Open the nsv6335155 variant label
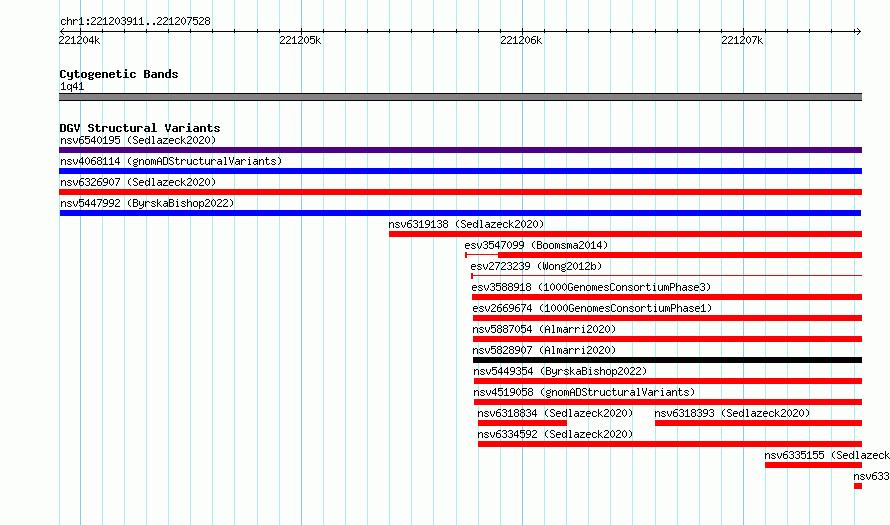 (x=827, y=455)
